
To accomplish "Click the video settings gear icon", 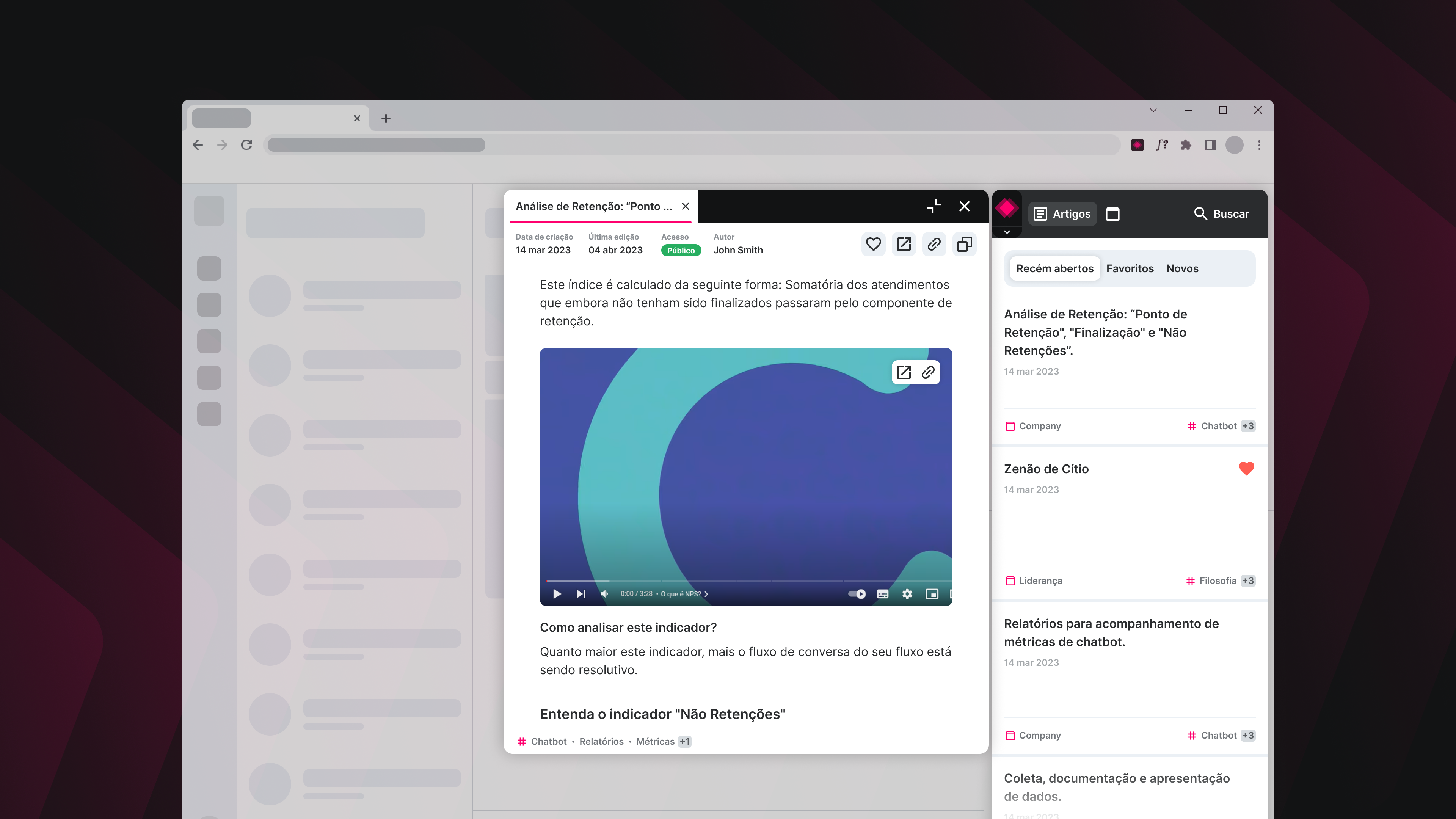I will pyautogui.click(x=907, y=594).
